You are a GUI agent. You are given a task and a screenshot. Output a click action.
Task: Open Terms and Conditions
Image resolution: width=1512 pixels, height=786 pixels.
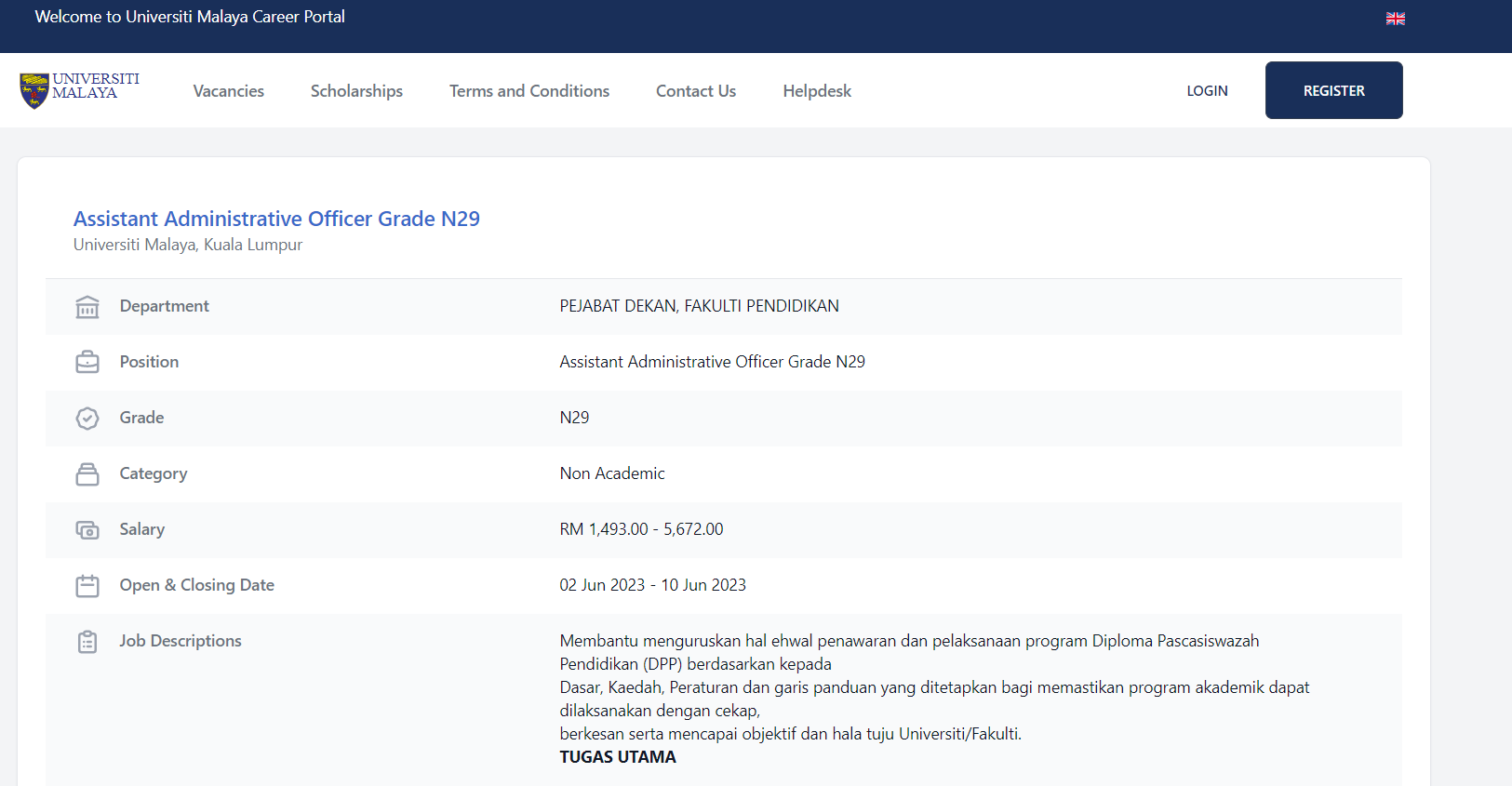[529, 91]
